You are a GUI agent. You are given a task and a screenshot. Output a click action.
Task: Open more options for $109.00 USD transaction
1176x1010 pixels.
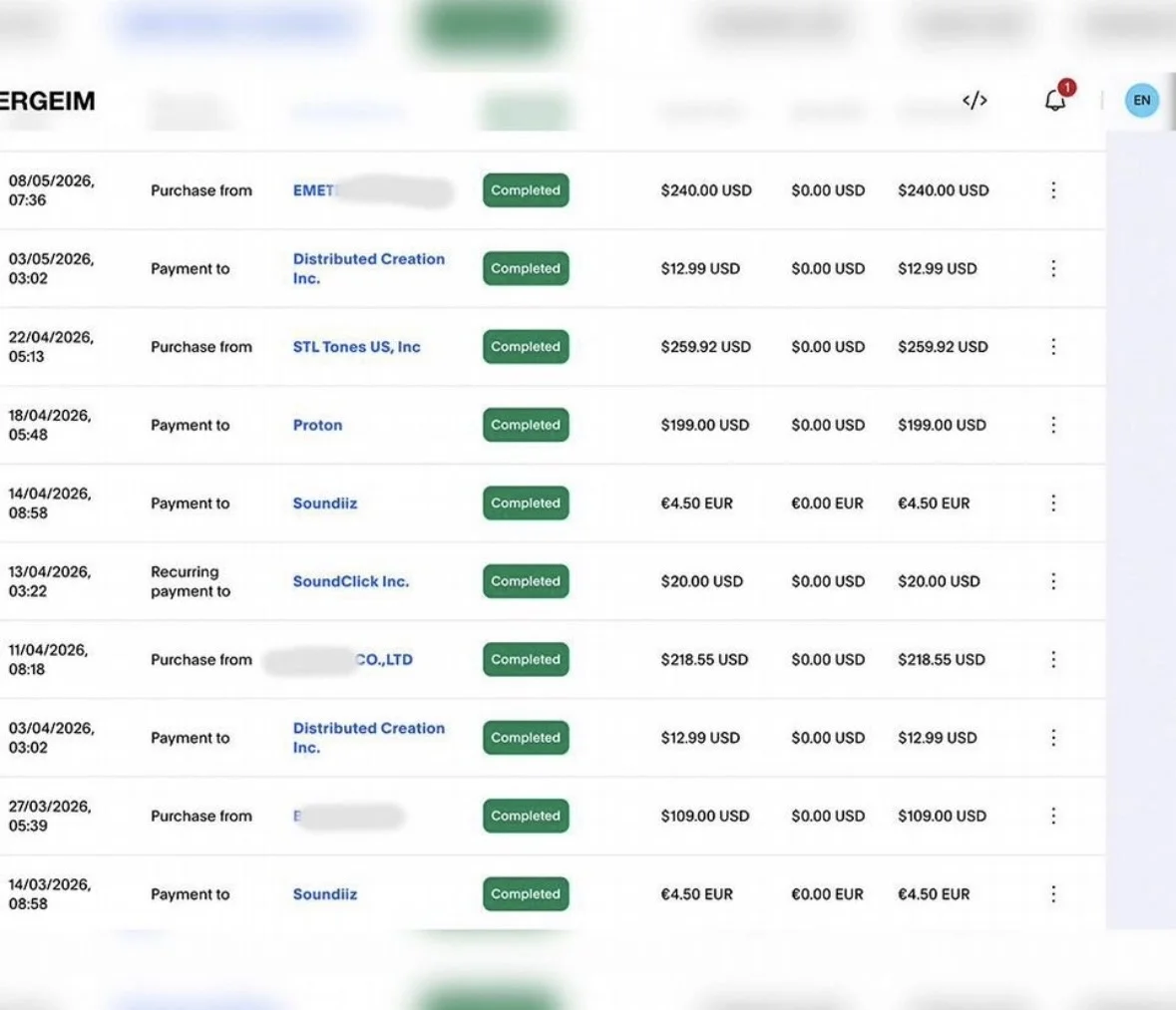click(1053, 816)
